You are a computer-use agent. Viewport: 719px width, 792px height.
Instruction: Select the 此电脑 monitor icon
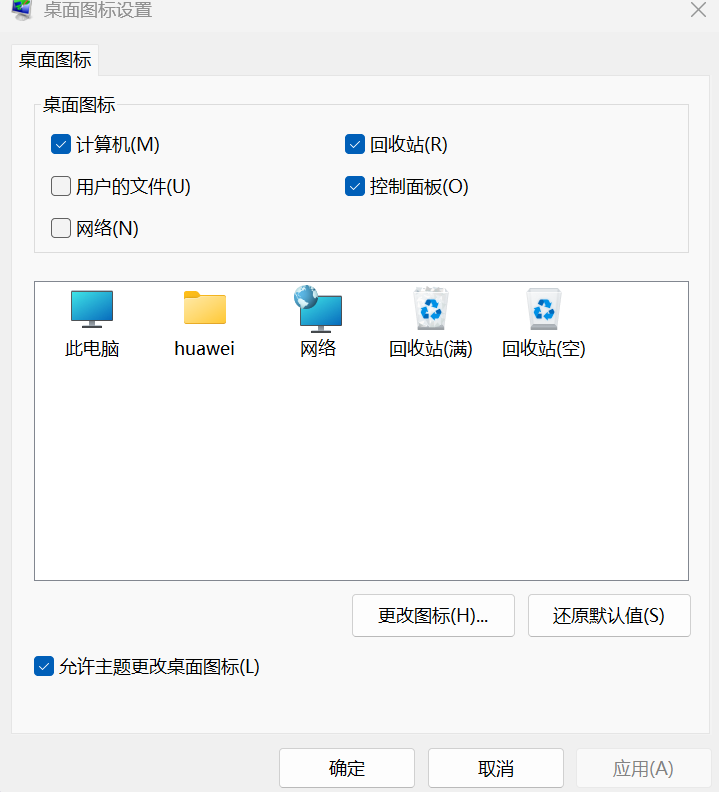point(91,309)
